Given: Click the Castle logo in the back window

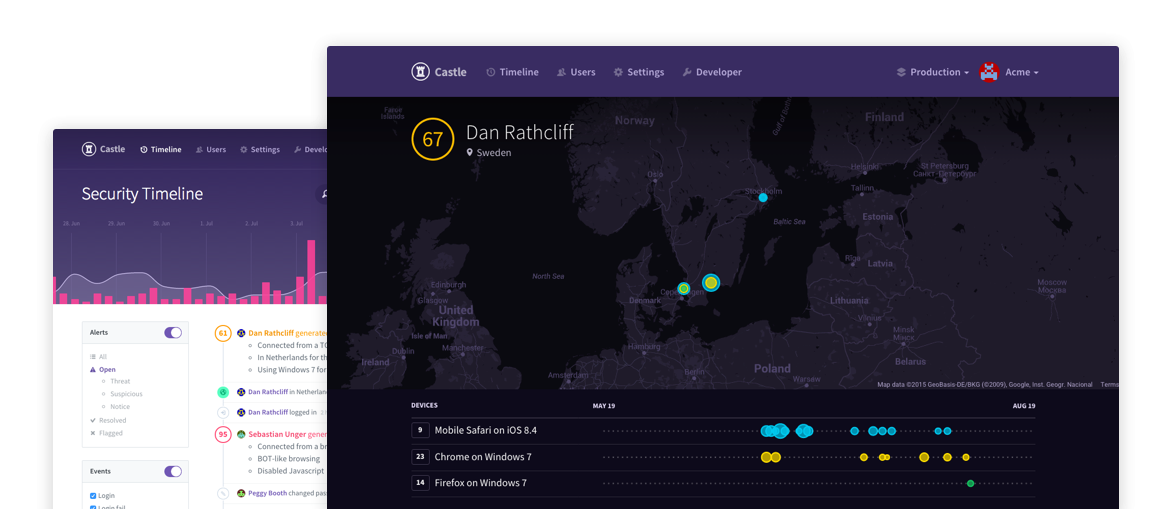Looking at the screenshot, I should (x=104, y=149).
